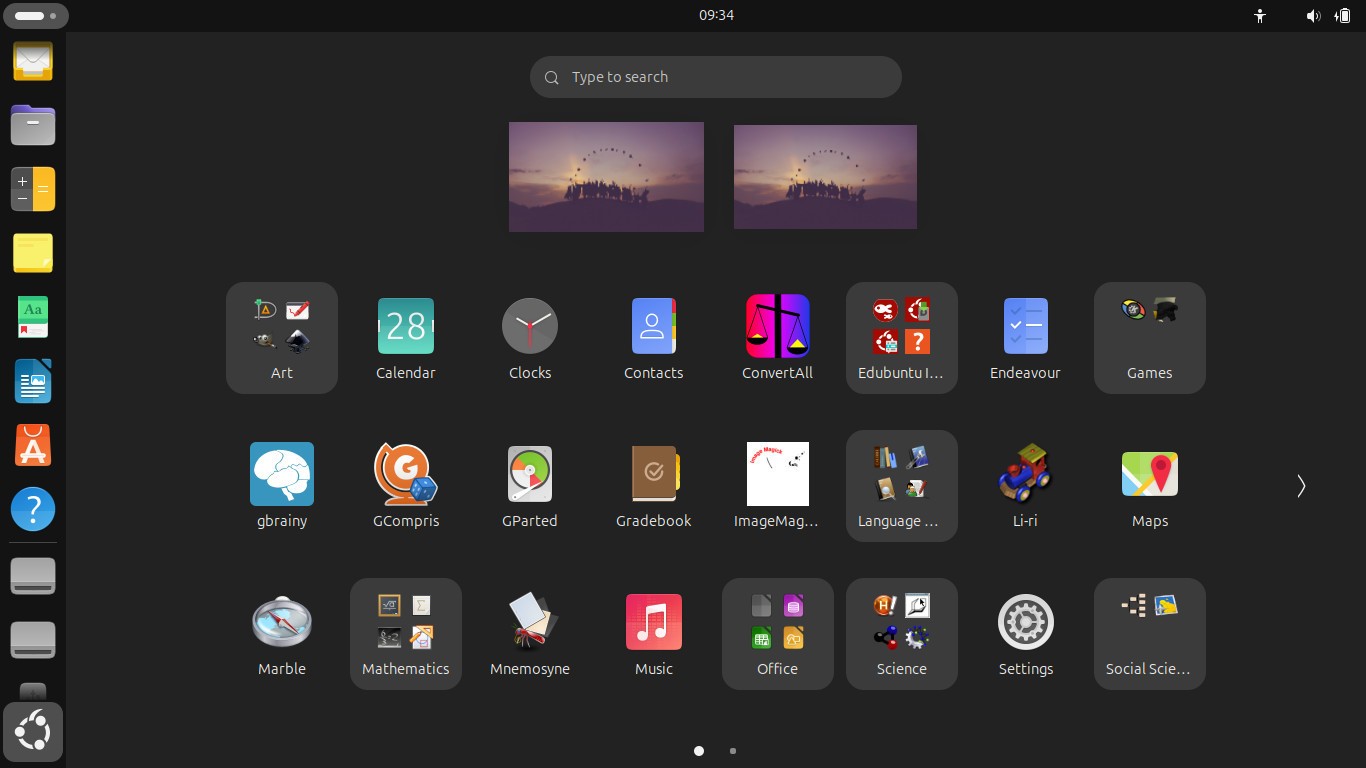Switch to second page indicator dot

pyautogui.click(x=733, y=751)
